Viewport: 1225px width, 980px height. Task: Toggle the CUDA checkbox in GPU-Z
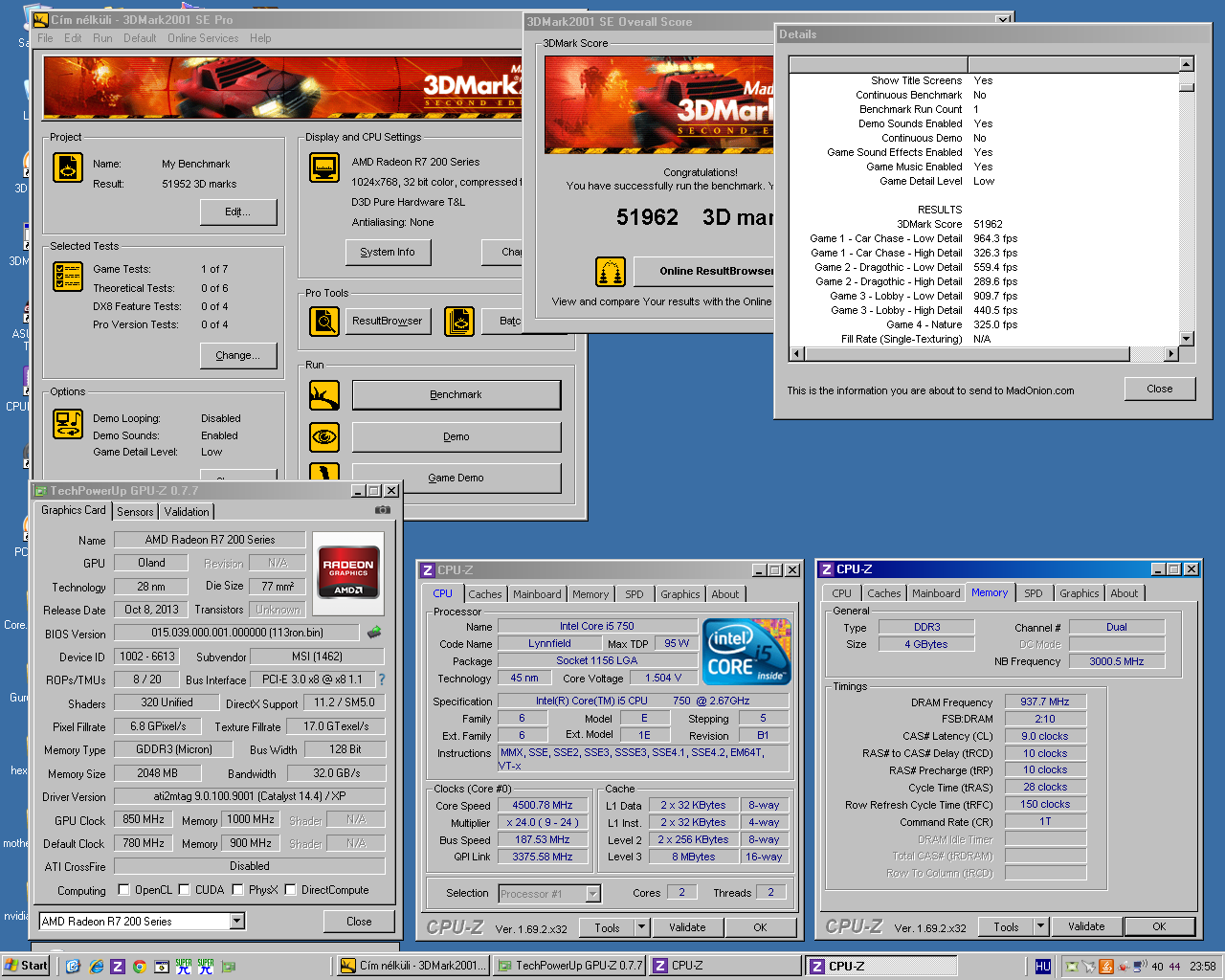click(185, 890)
